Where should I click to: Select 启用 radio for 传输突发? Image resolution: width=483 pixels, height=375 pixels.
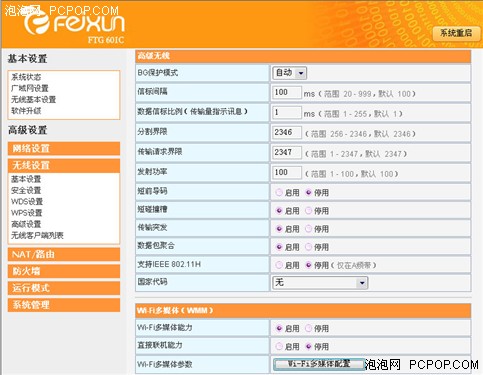279,229
